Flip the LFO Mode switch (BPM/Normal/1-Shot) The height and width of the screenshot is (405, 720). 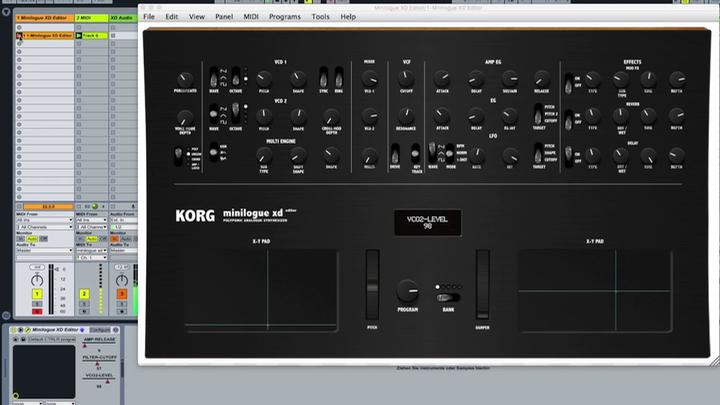pyautogui.click(x=450, y=152)
